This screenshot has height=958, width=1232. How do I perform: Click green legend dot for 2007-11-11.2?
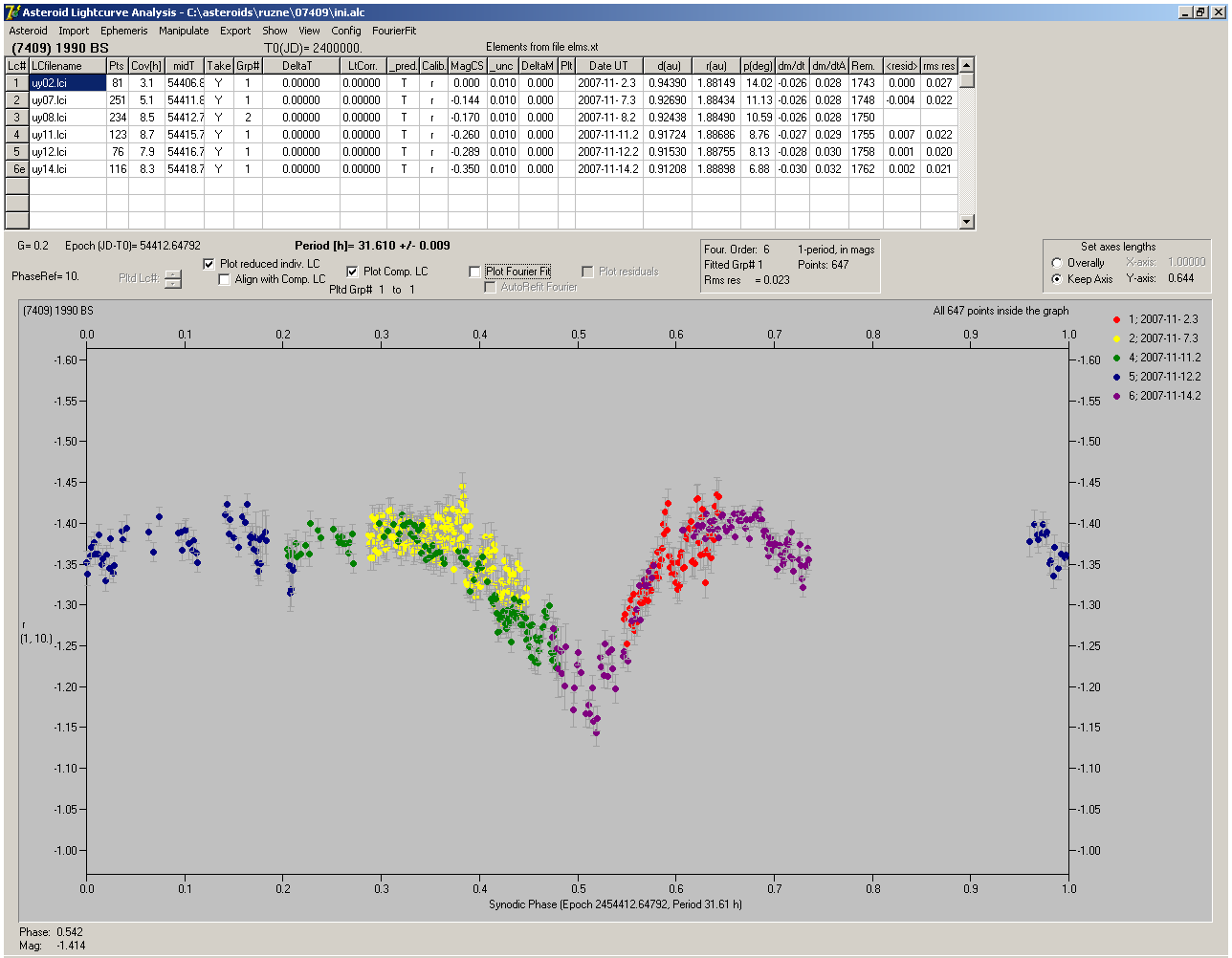coord(1116,358)
